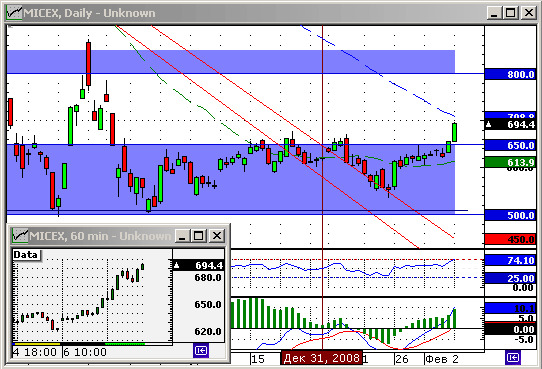Click the 74.10 oscillator value label
The height and width of the screenshot is (369, 542).
click(511, 260)
